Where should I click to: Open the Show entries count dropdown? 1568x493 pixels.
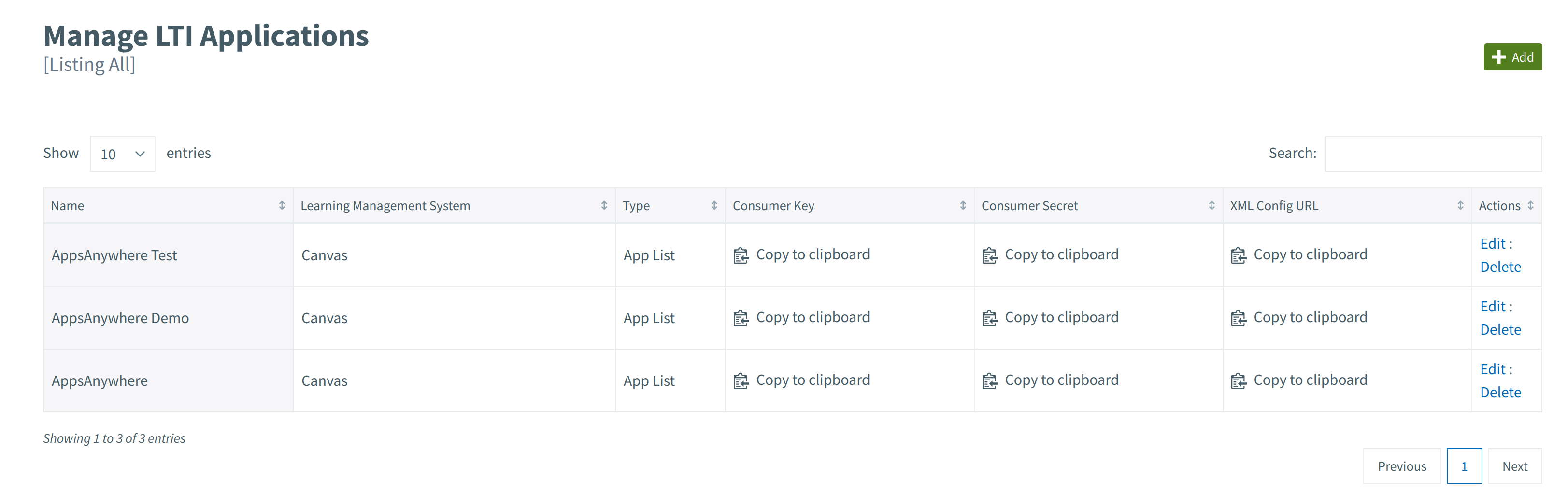122,154
